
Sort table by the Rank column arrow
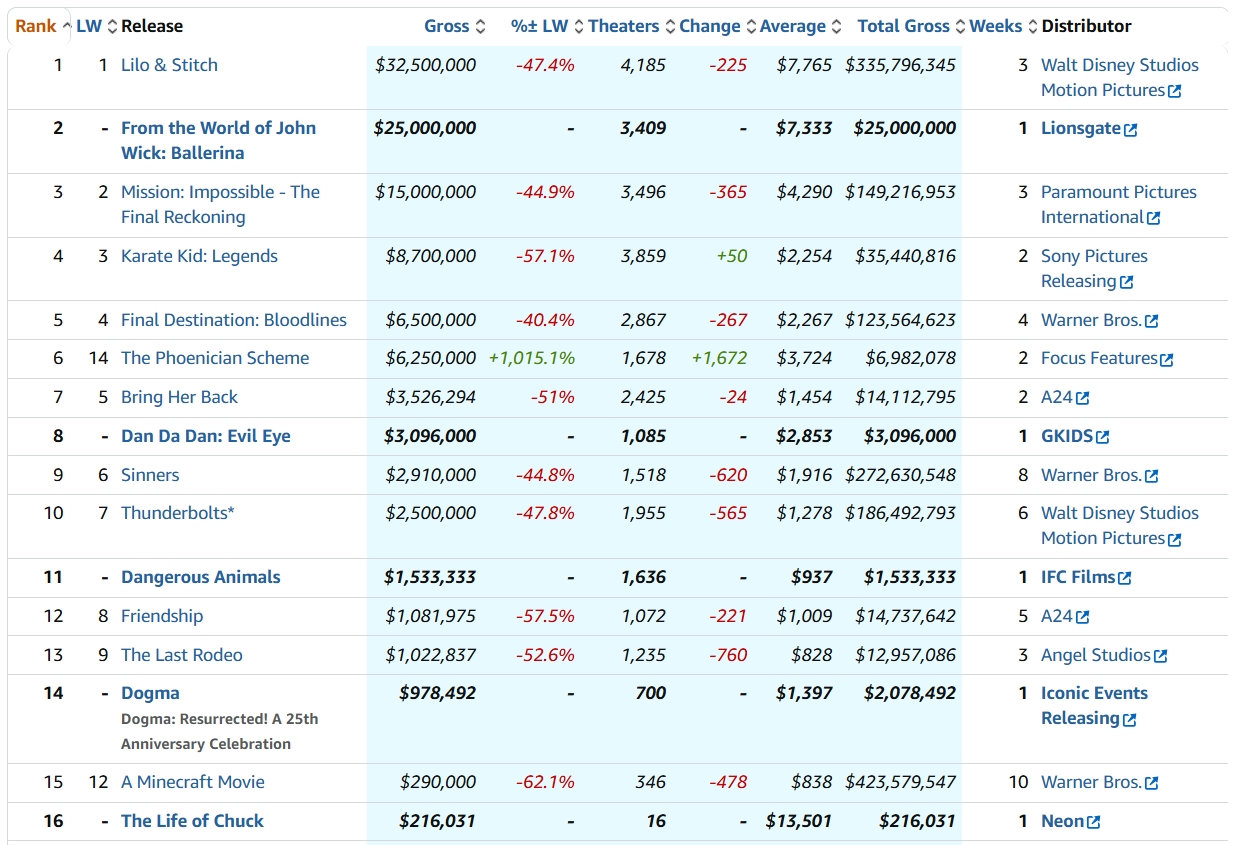[x=67, y=27]
